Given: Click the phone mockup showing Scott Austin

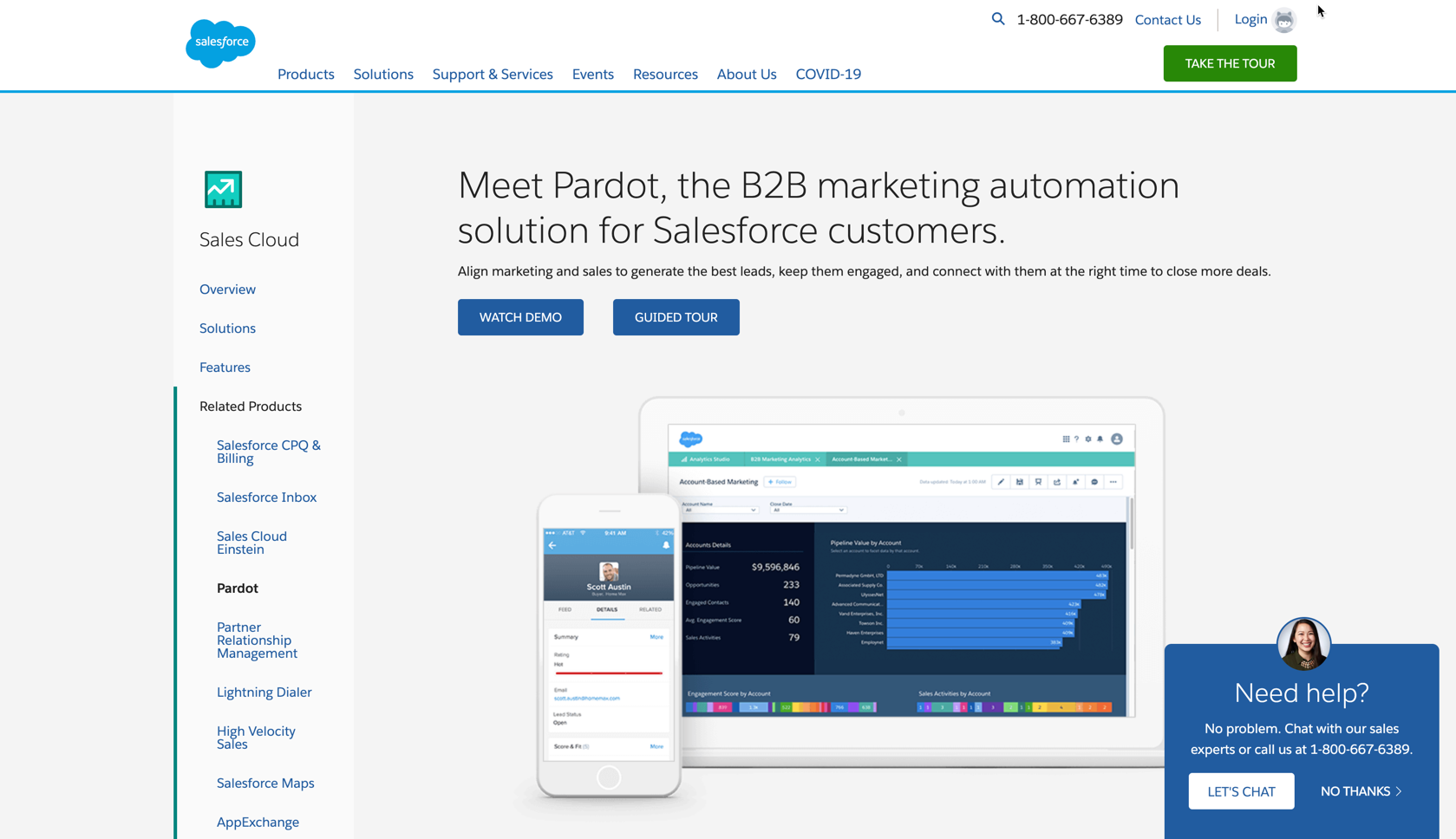Looking at the screenshot, I should click(609, 646).
